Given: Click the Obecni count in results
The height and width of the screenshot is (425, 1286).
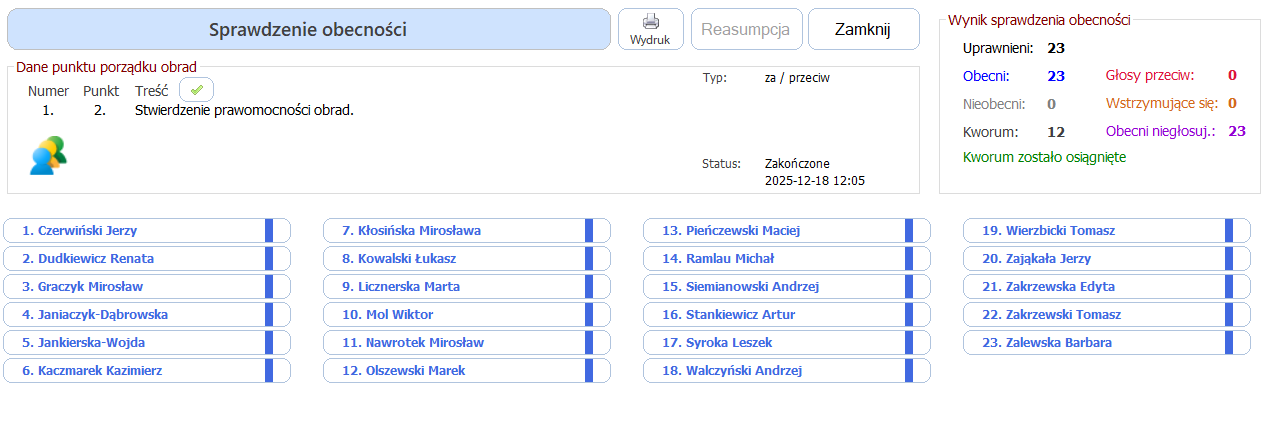Looking at the screenshot, I should coord(1056,75).
